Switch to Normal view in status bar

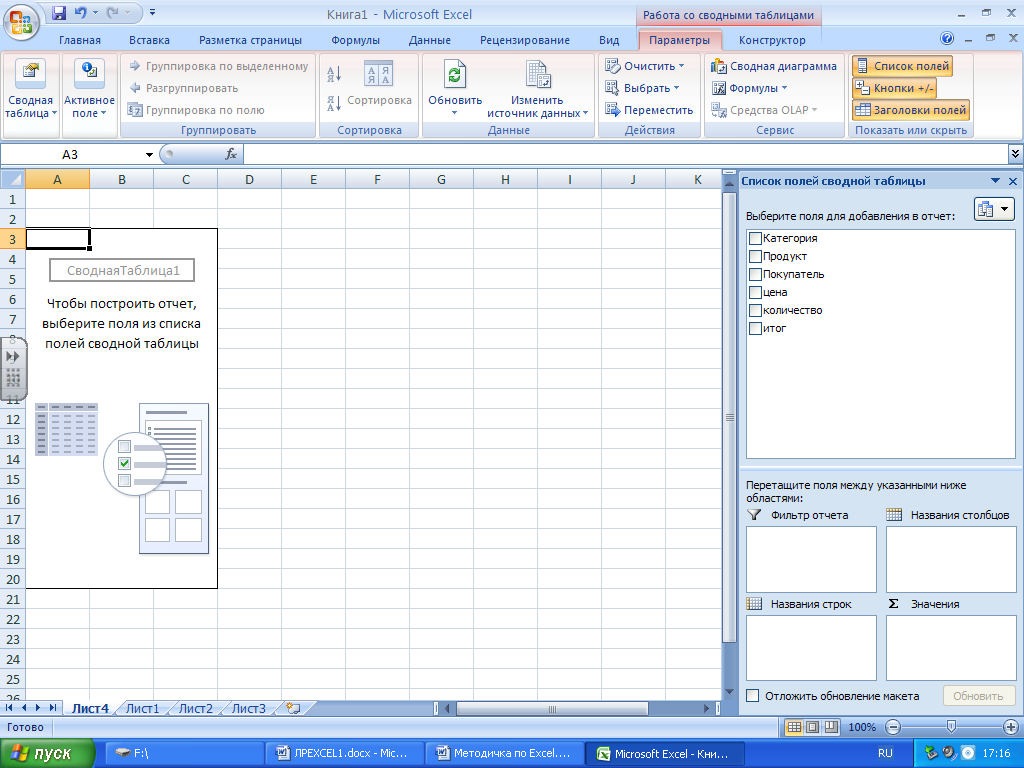coord(794,727)
